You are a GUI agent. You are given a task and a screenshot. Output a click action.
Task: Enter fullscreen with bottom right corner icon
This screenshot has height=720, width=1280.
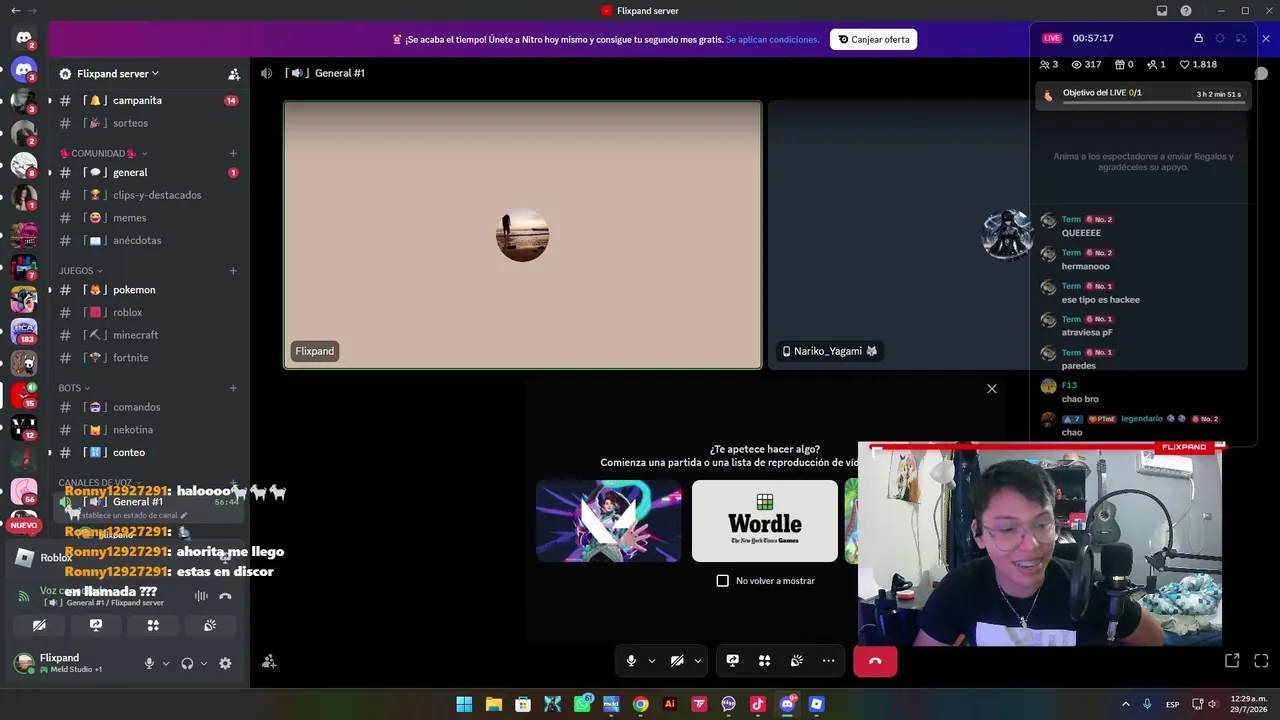(x=1261, y=661)
